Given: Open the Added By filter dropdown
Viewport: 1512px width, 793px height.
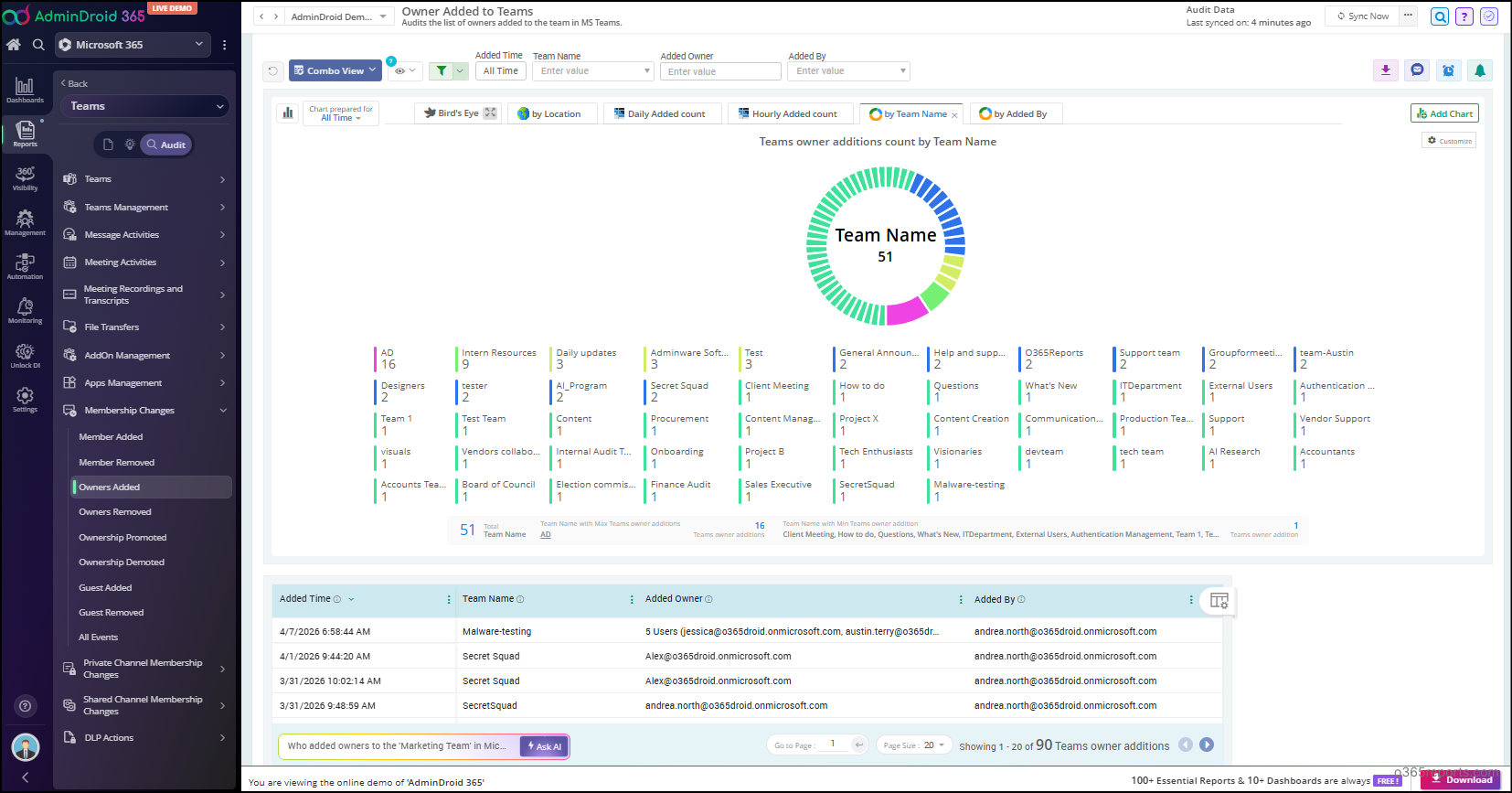Looking at the screenshot, I should (849, 70).
